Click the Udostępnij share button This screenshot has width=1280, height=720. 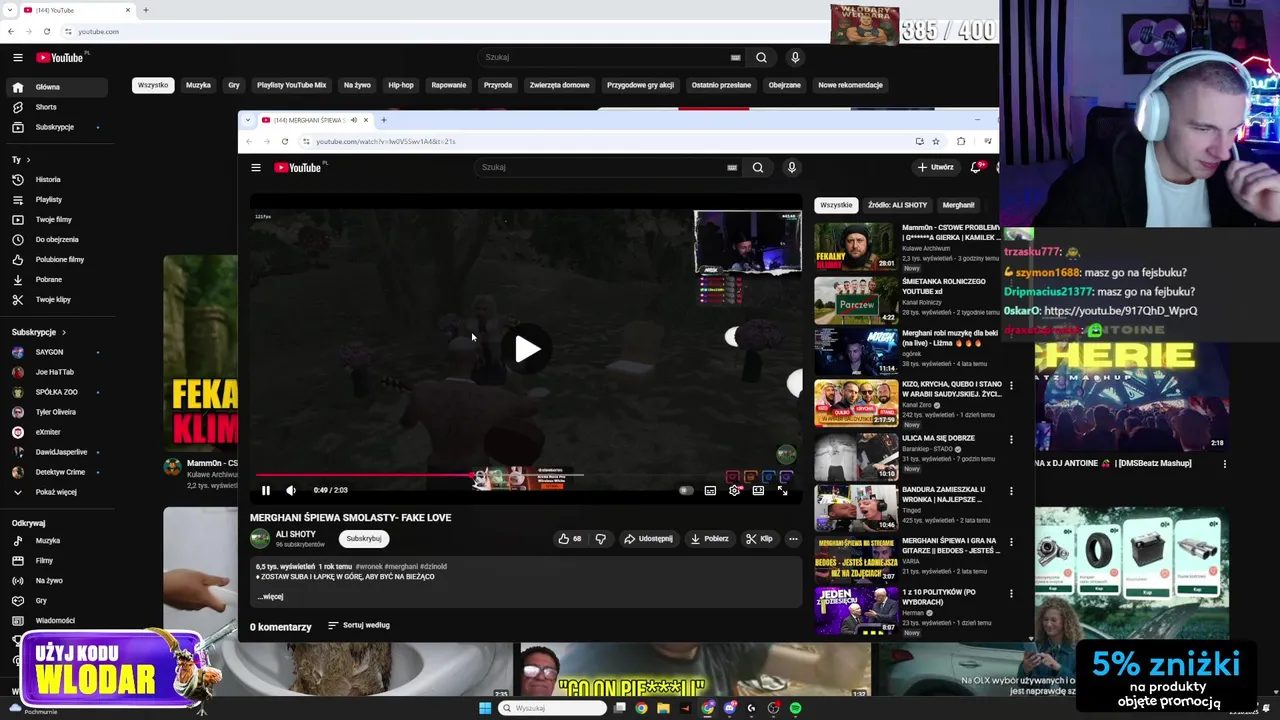click(x=648, y=538)
